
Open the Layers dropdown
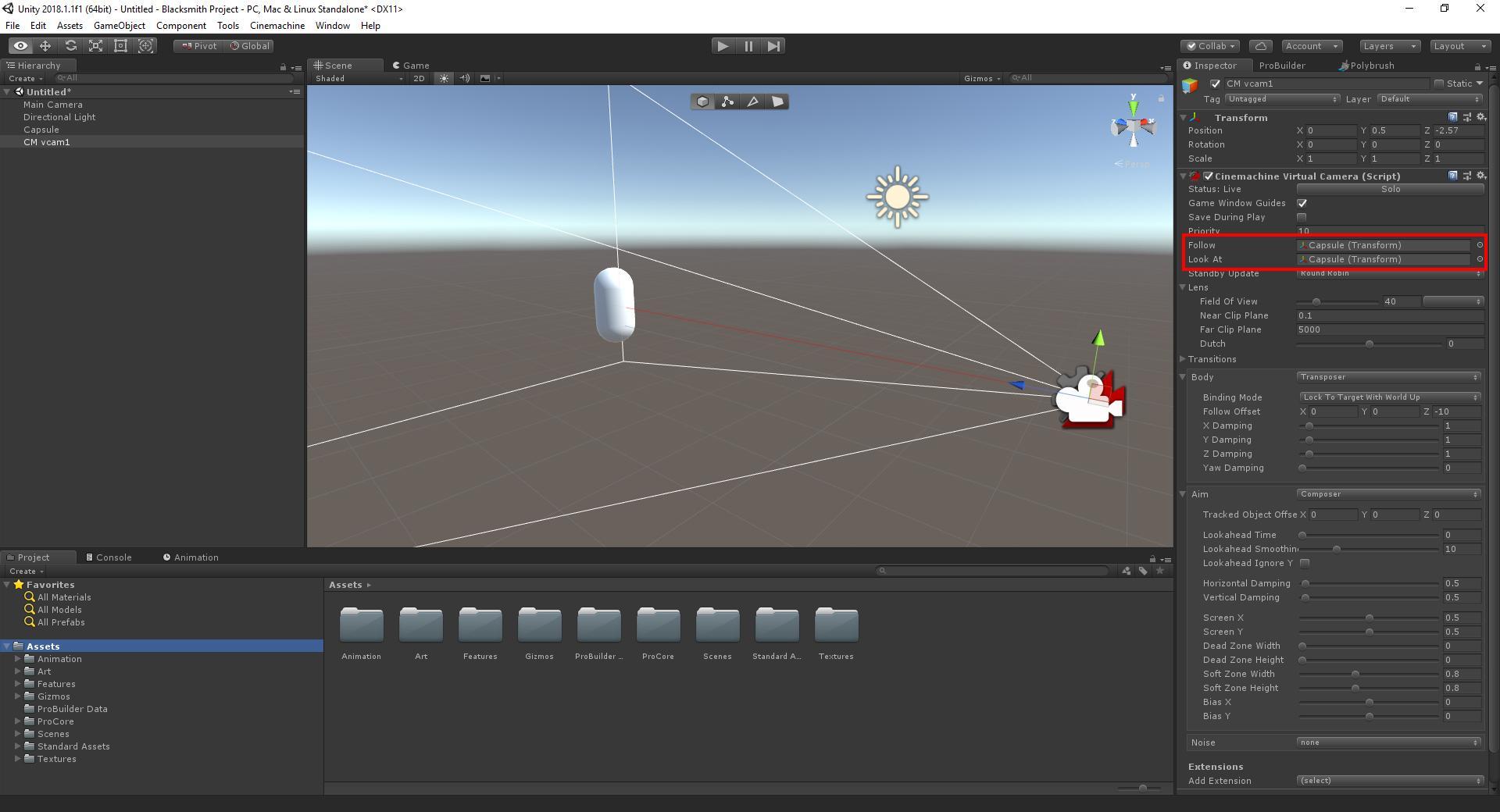[1389, 46]
